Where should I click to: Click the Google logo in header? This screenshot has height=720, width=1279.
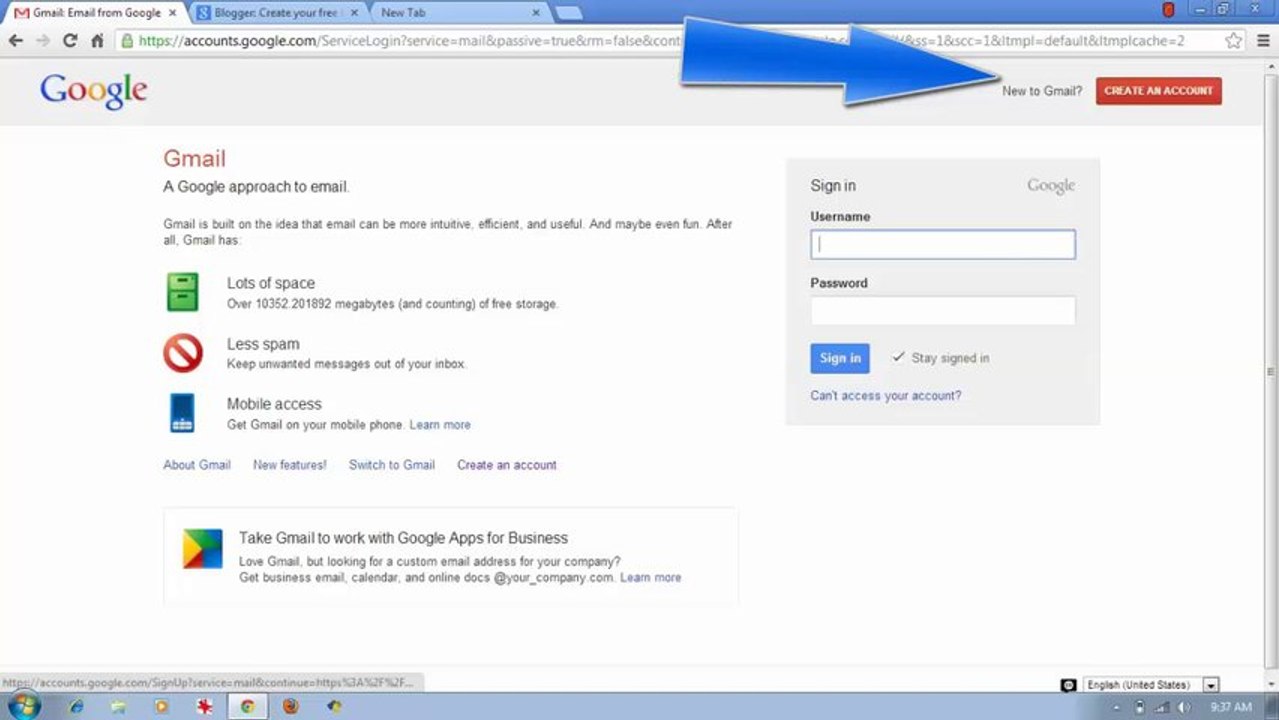(x=94, y=91)
